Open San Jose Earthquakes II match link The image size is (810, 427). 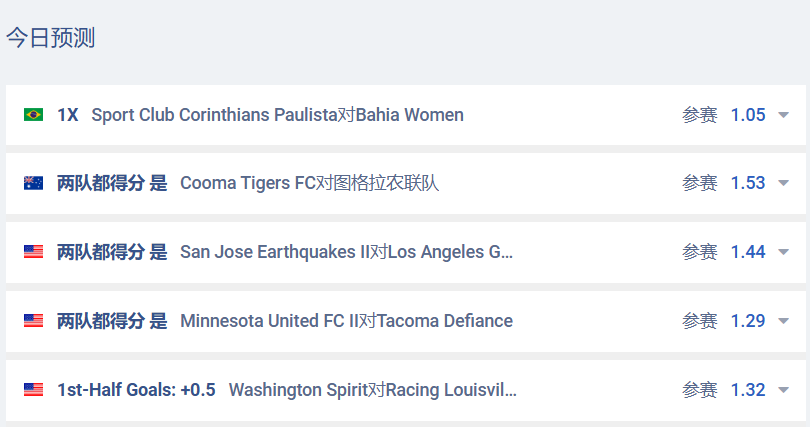[346, 252]
